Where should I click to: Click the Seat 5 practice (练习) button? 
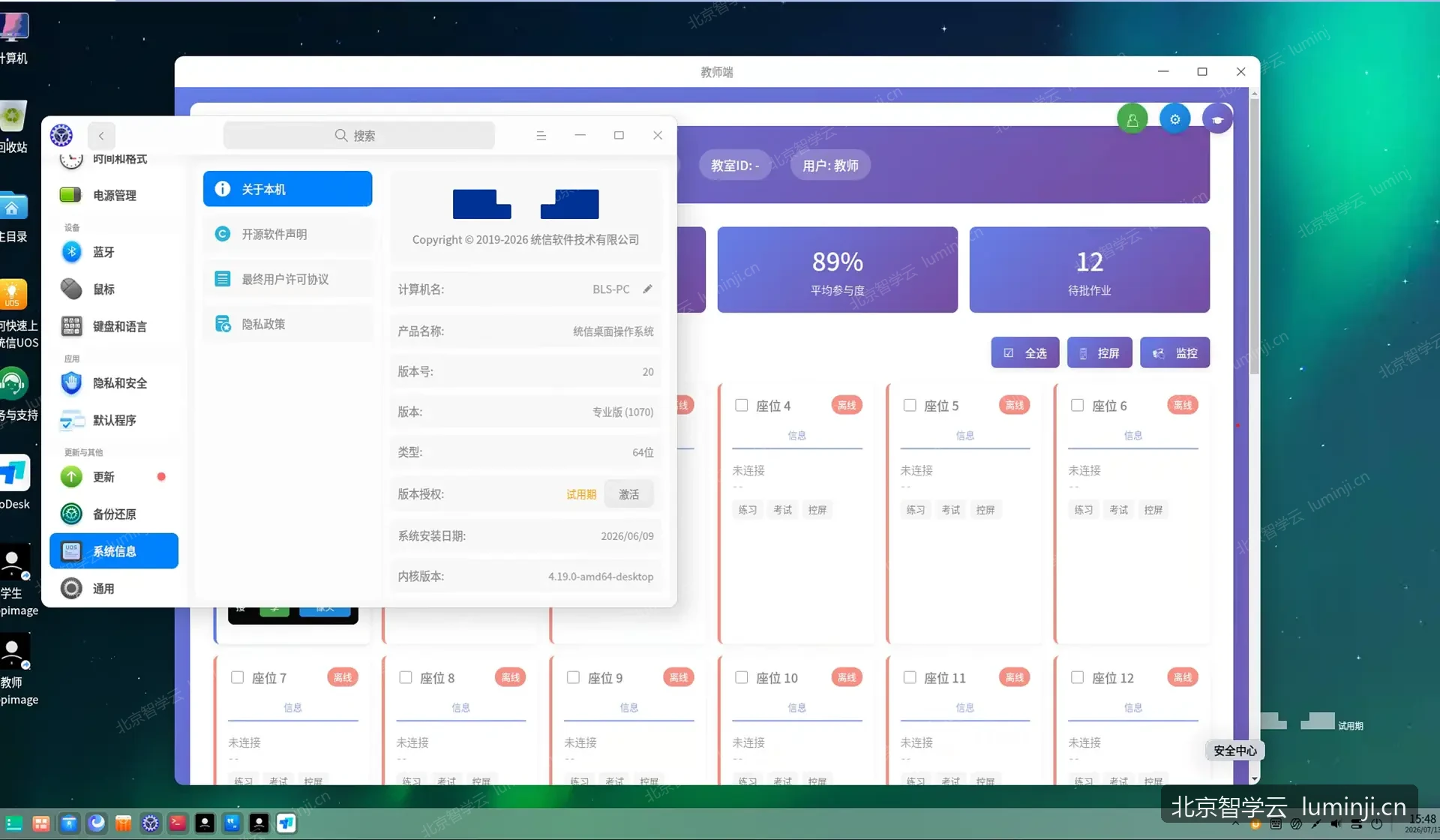tap(915, 510)
